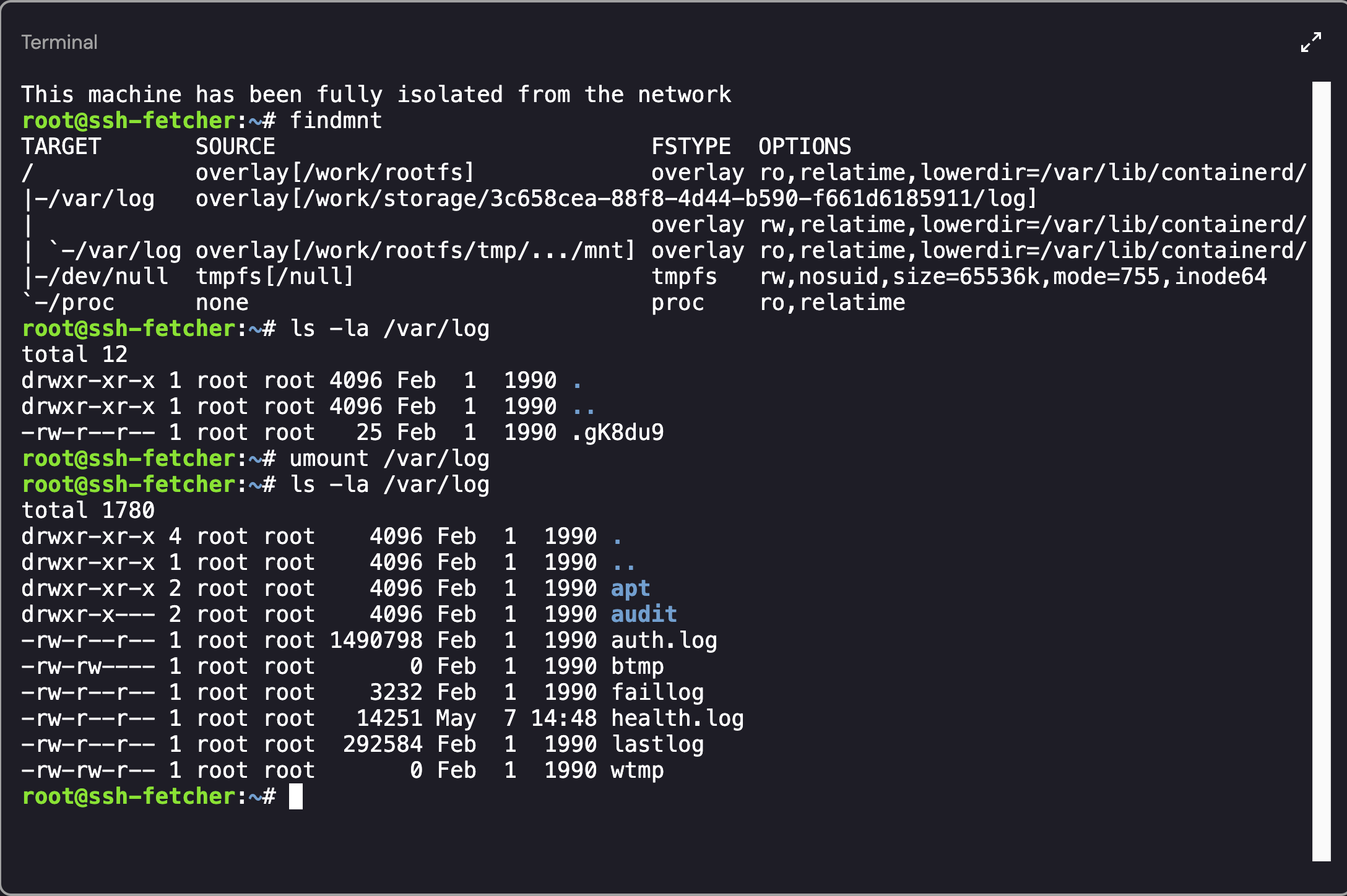Click the lastlog file name
Screen dimensions: 1347x896
657,744
